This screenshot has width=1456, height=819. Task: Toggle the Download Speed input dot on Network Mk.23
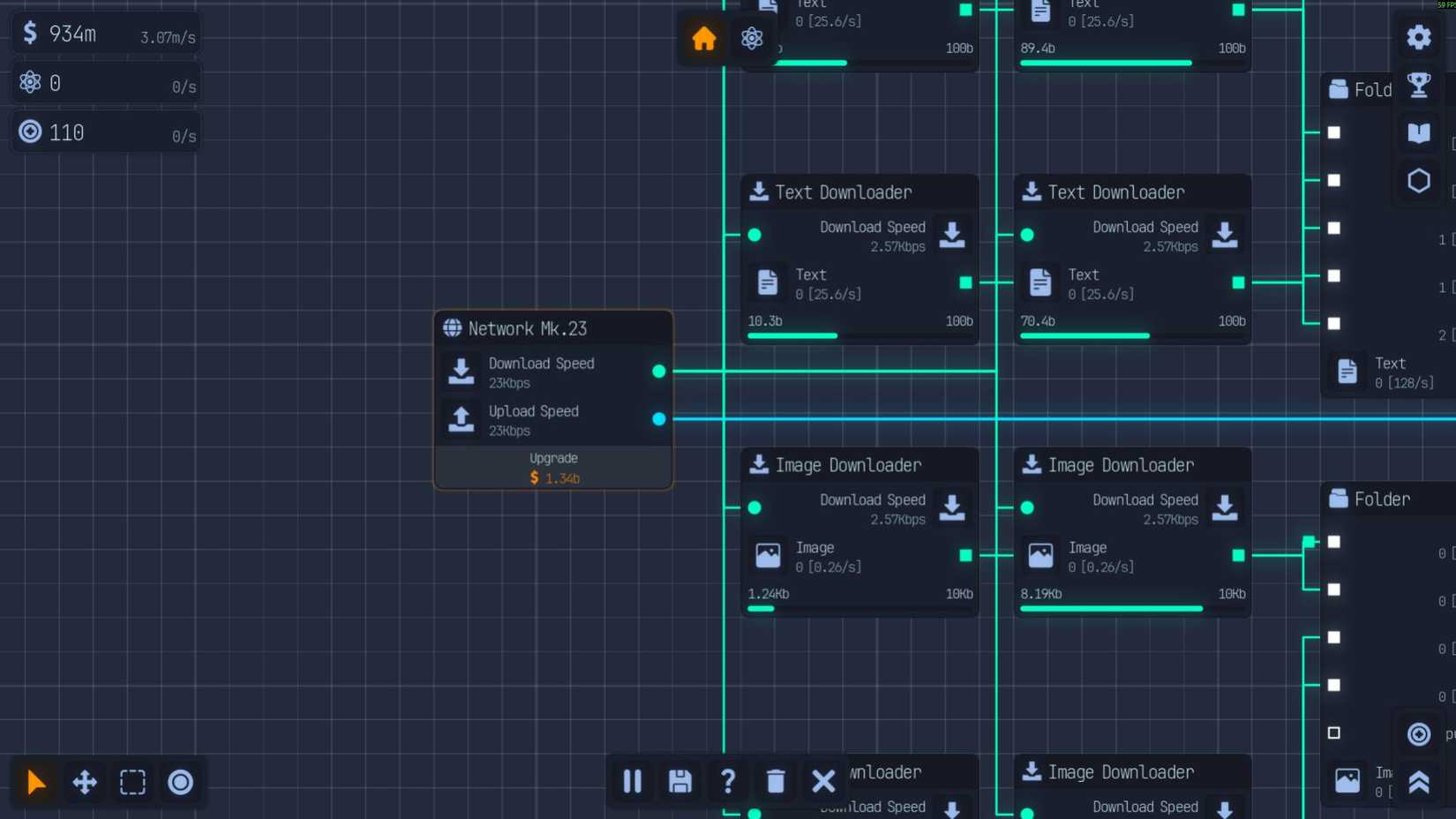tap(659, 372)
